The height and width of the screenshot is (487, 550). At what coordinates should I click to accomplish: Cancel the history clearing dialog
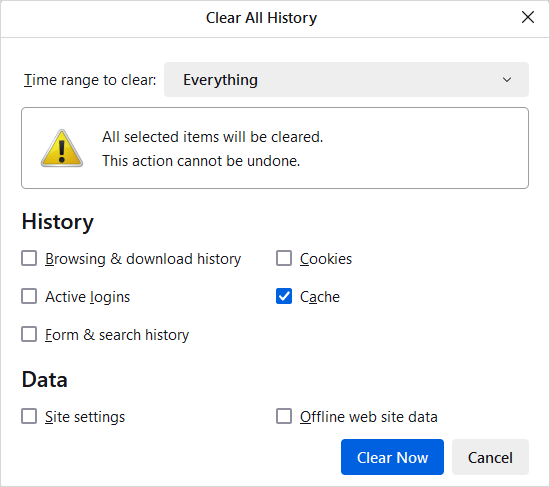[490, 457]
